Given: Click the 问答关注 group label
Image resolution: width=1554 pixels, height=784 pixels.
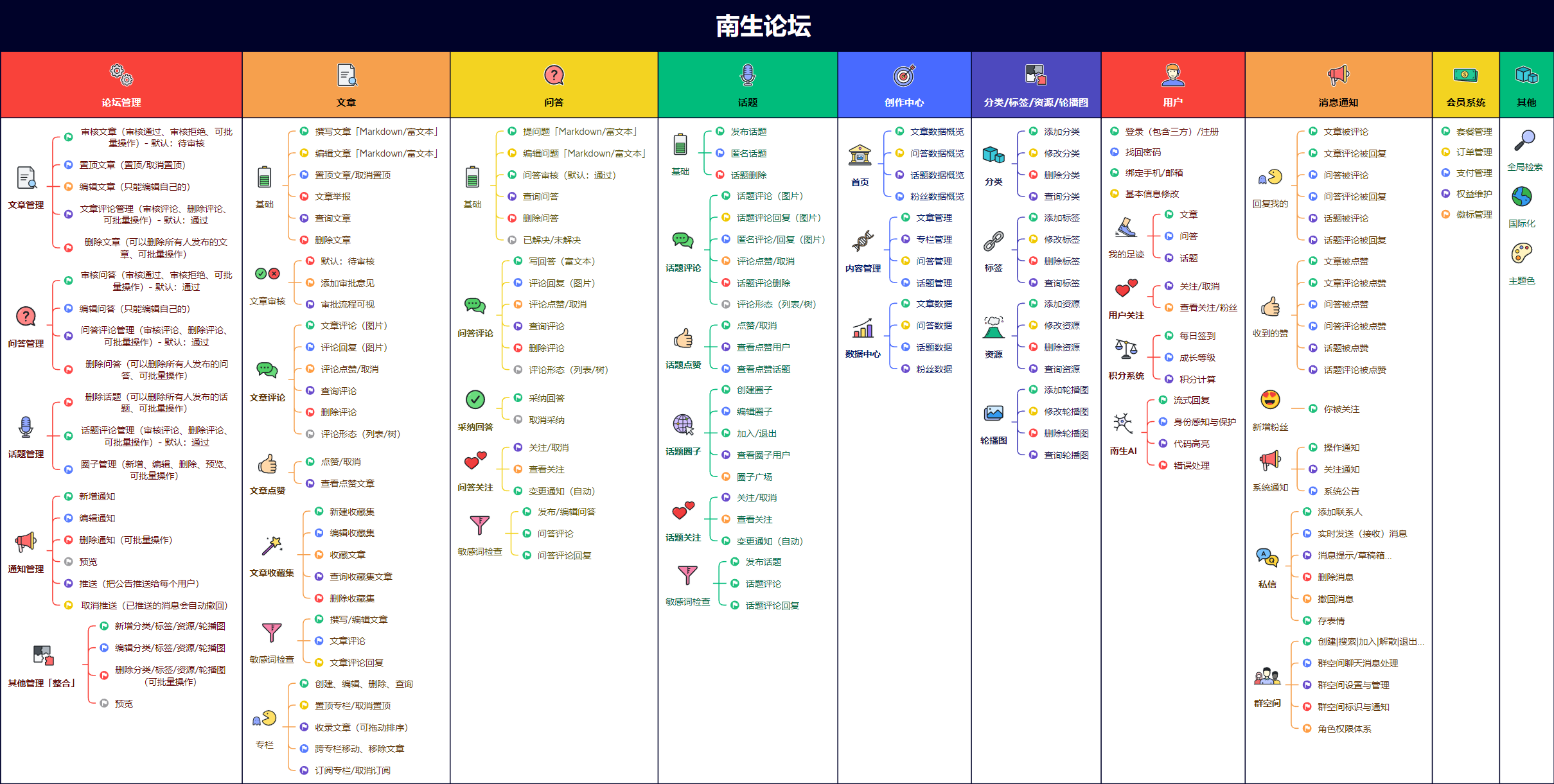Looking at the screenshot, I should (x=475, y=488).
